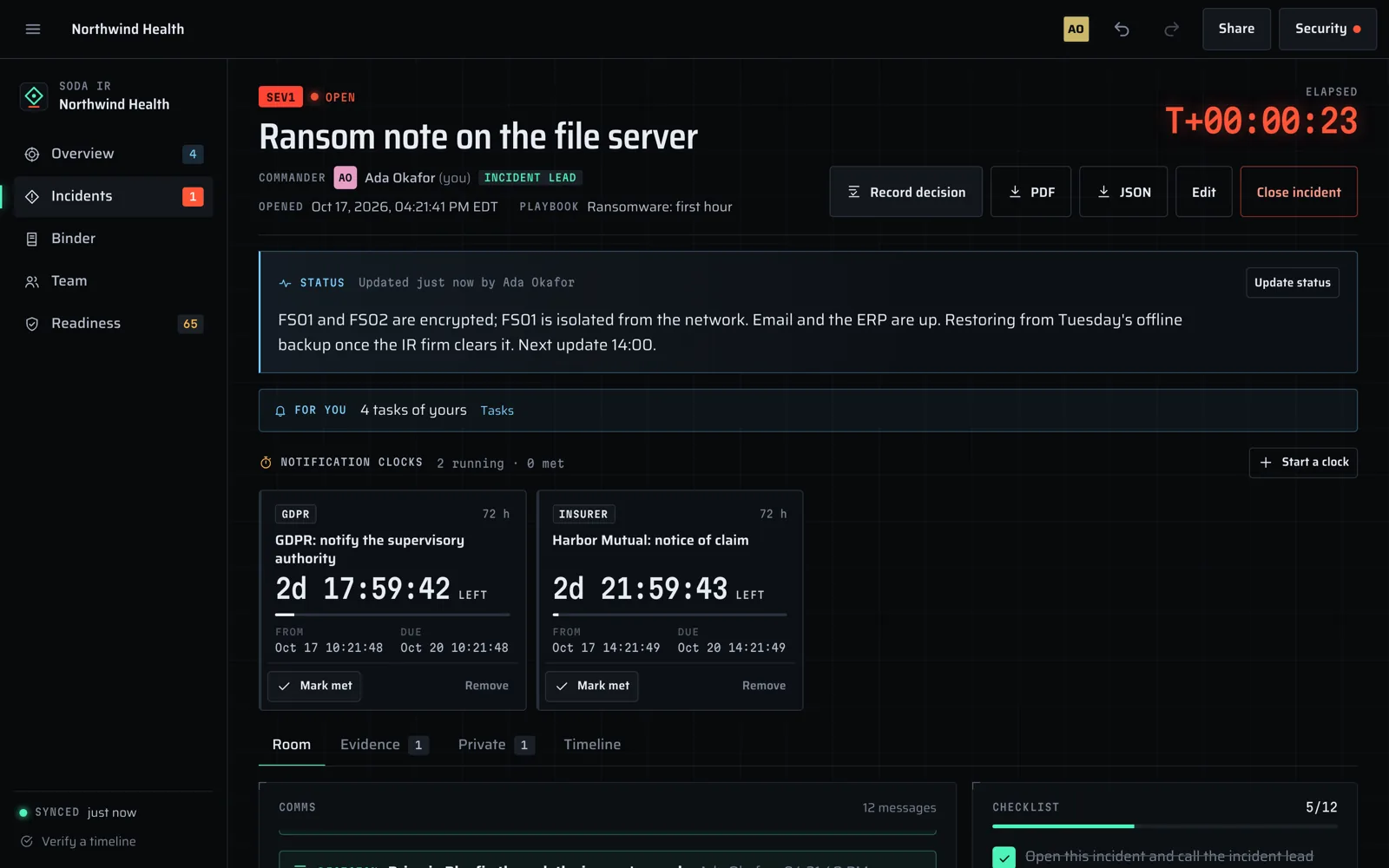Viewport: 1389px width, 868px height.
Task: Click the status pulse icon
Action: click(x=285, y=283)
